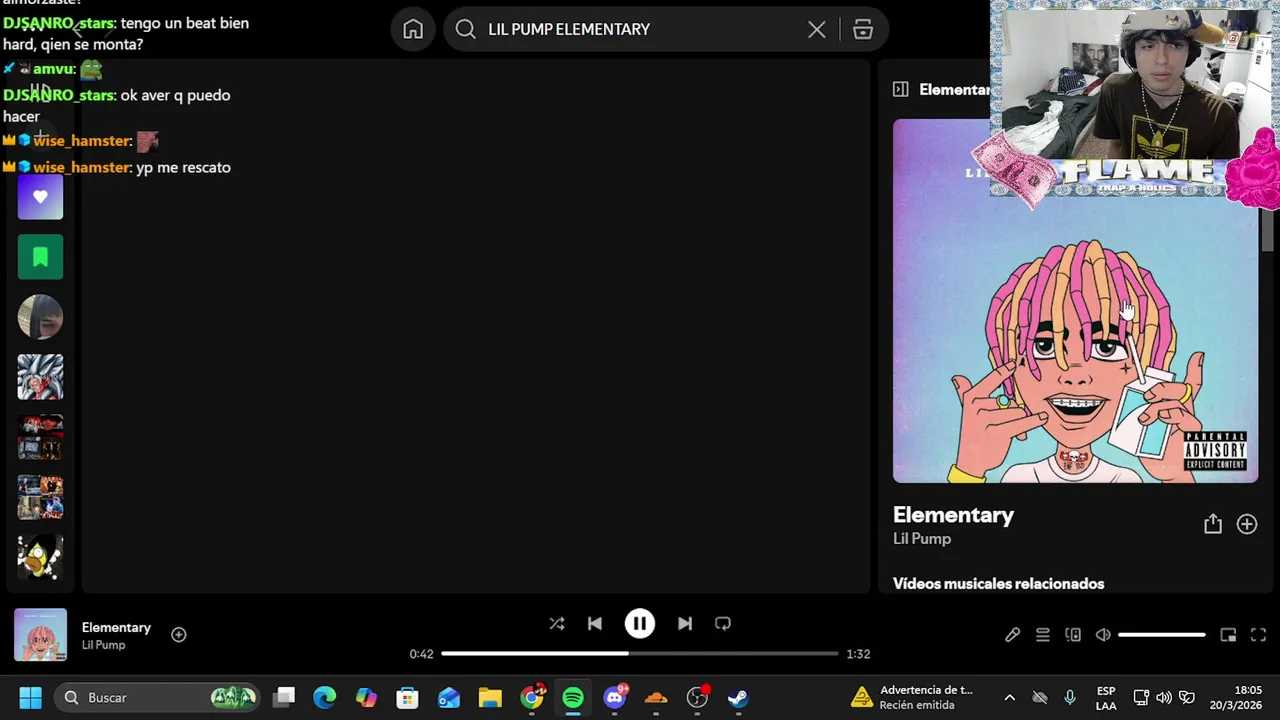This screenshot has width=1280, height=720.
Task: Switch to OBS Studio on taskbar
Action: click(697, 698)
